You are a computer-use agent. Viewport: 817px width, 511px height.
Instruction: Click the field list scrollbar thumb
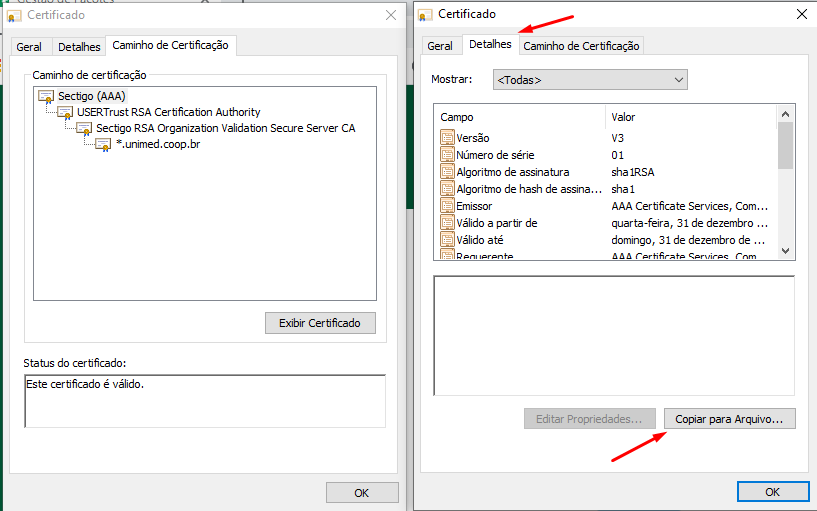[x=786, y=146]
